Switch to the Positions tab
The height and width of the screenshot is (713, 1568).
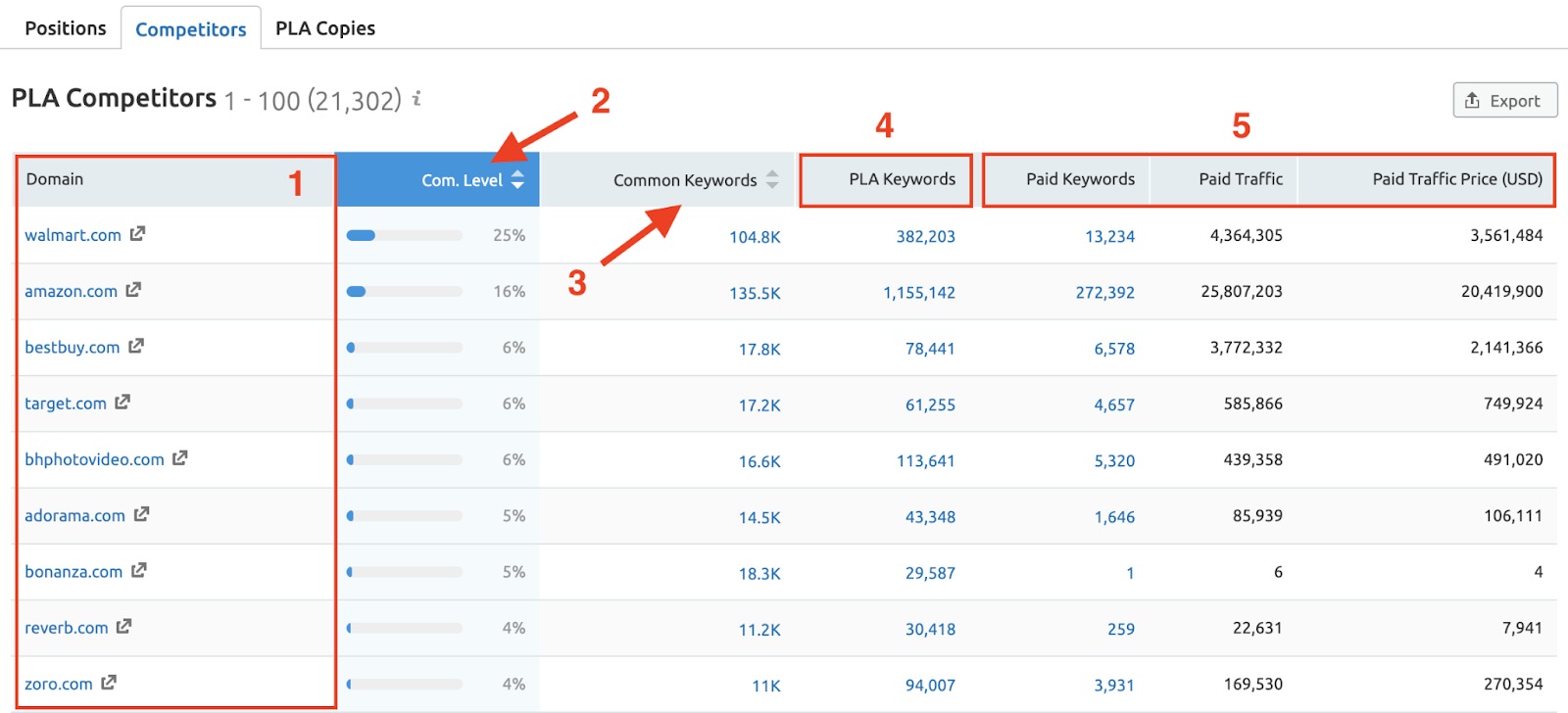click(66, 28)
